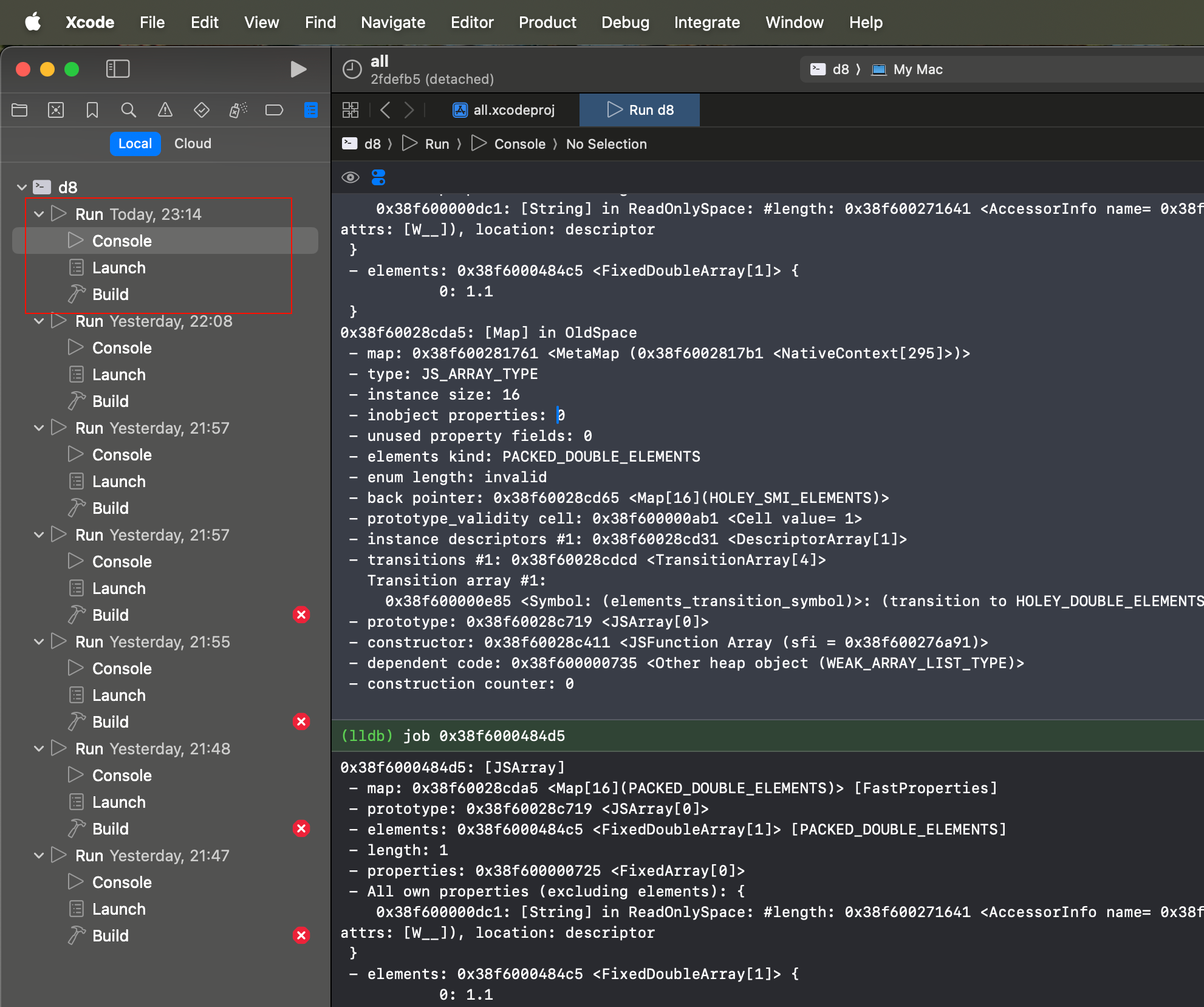This screenshot has height=1007, width=1204.
Task: Open the Bookmark navigator
Action: coord(92,110)
